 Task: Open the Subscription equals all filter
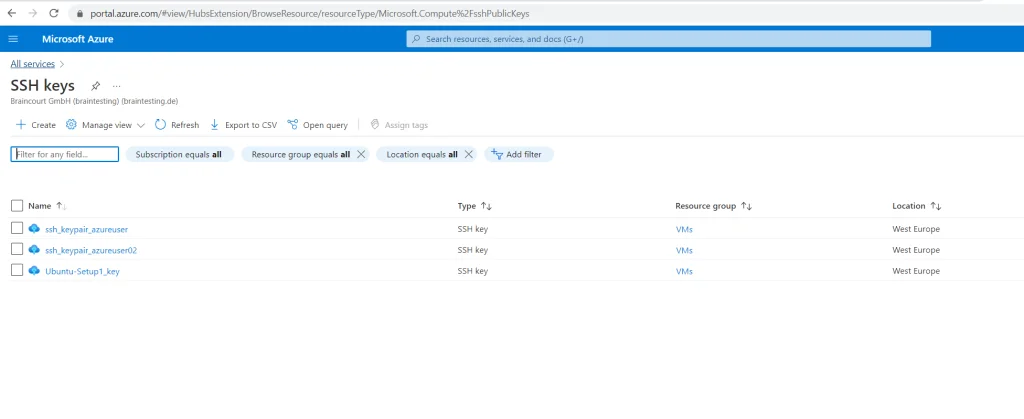(x=179, y=155)
